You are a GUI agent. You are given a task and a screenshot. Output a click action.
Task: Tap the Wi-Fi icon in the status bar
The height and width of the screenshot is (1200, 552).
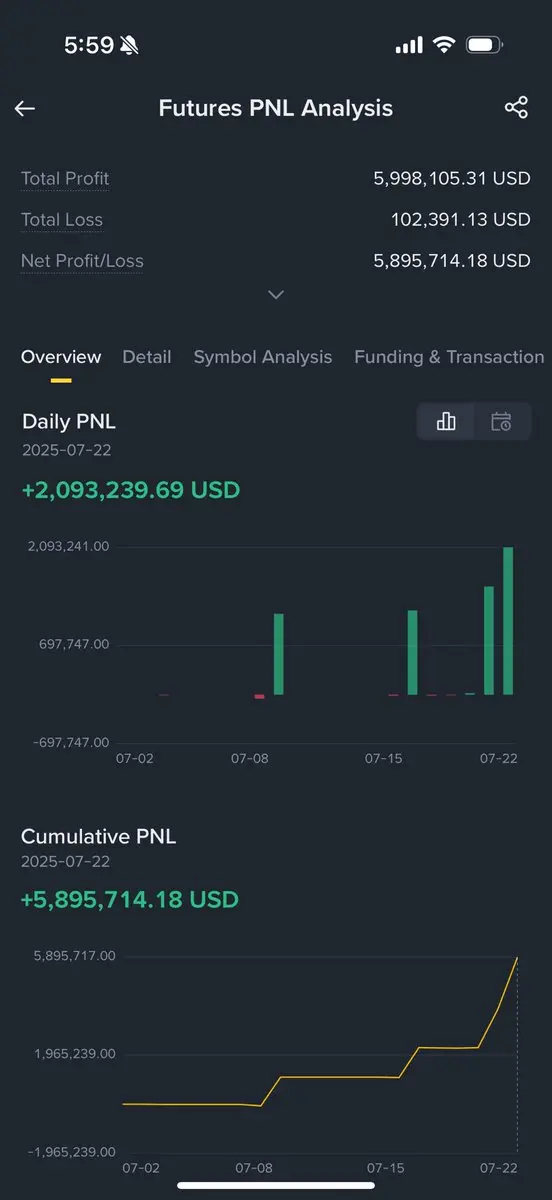coord(443,45)
